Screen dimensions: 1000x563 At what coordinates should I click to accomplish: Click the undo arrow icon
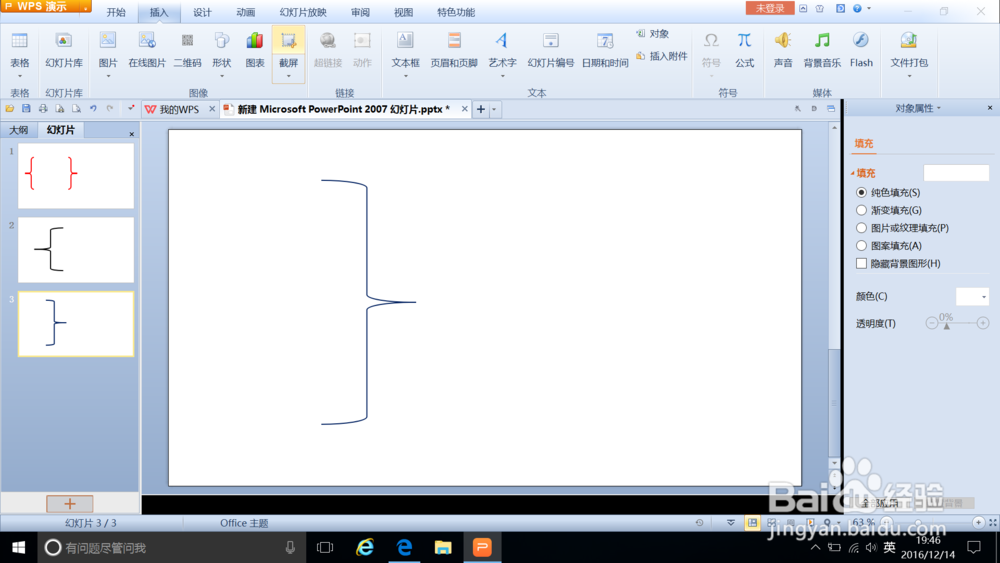click(93, 109)
